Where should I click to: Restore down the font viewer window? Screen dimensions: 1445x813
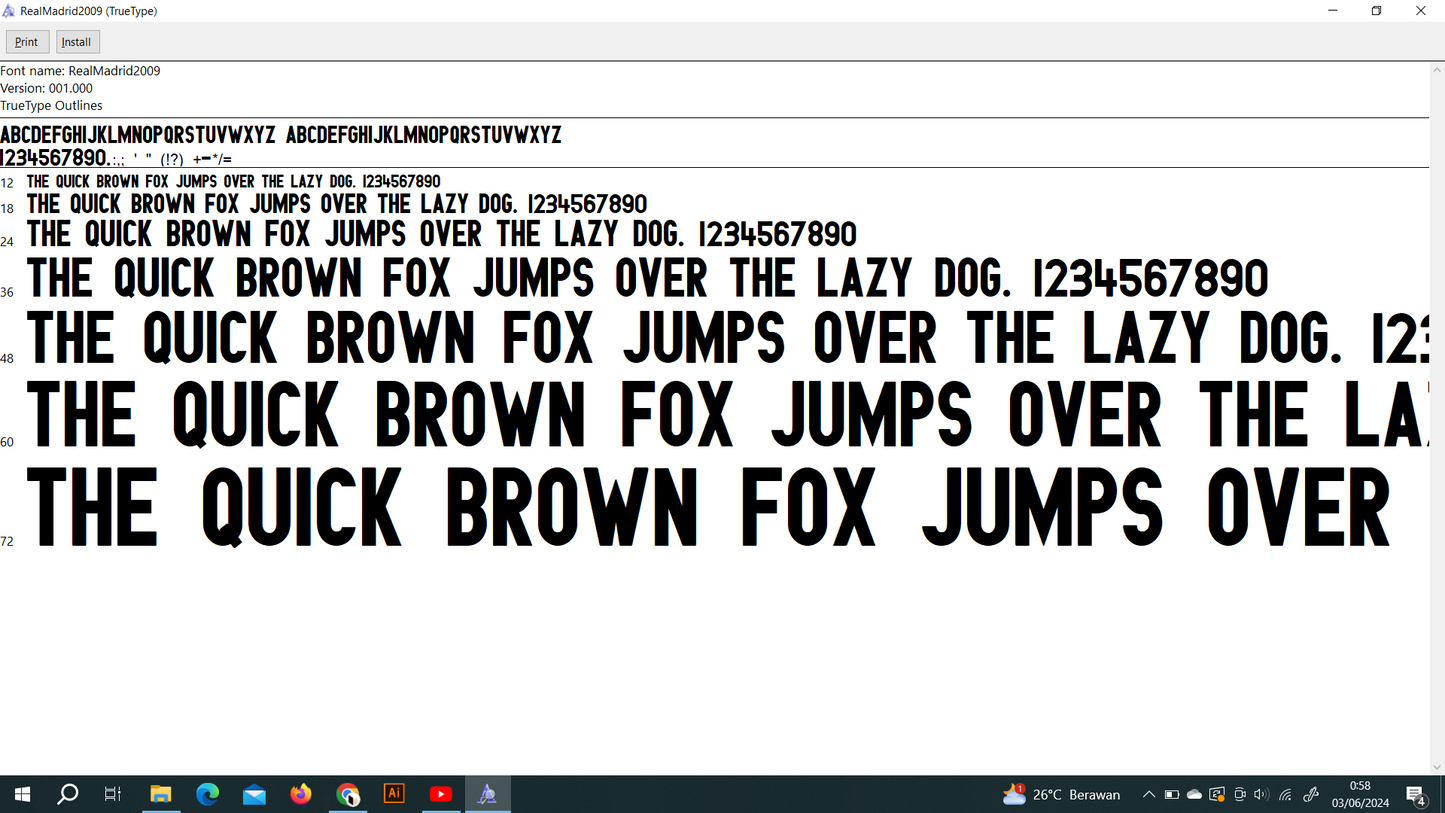[x=1377, y=11]
